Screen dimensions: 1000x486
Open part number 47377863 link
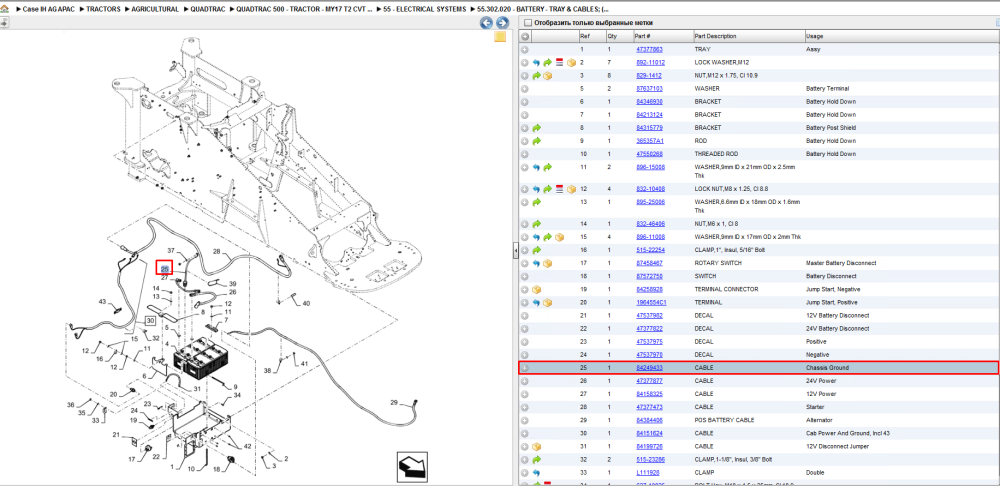click(x=649, y=49)
